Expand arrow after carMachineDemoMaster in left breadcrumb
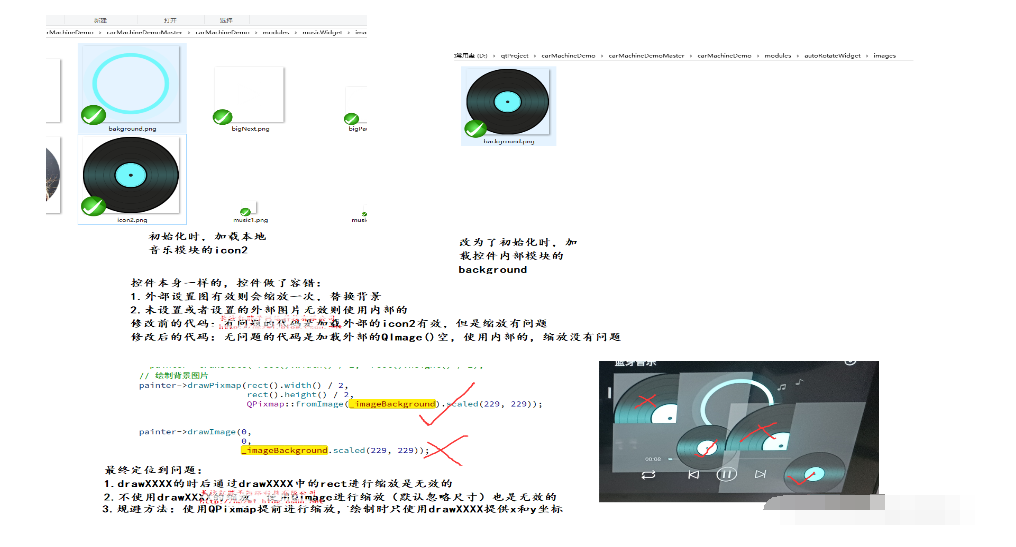 [x=189, y=32]
